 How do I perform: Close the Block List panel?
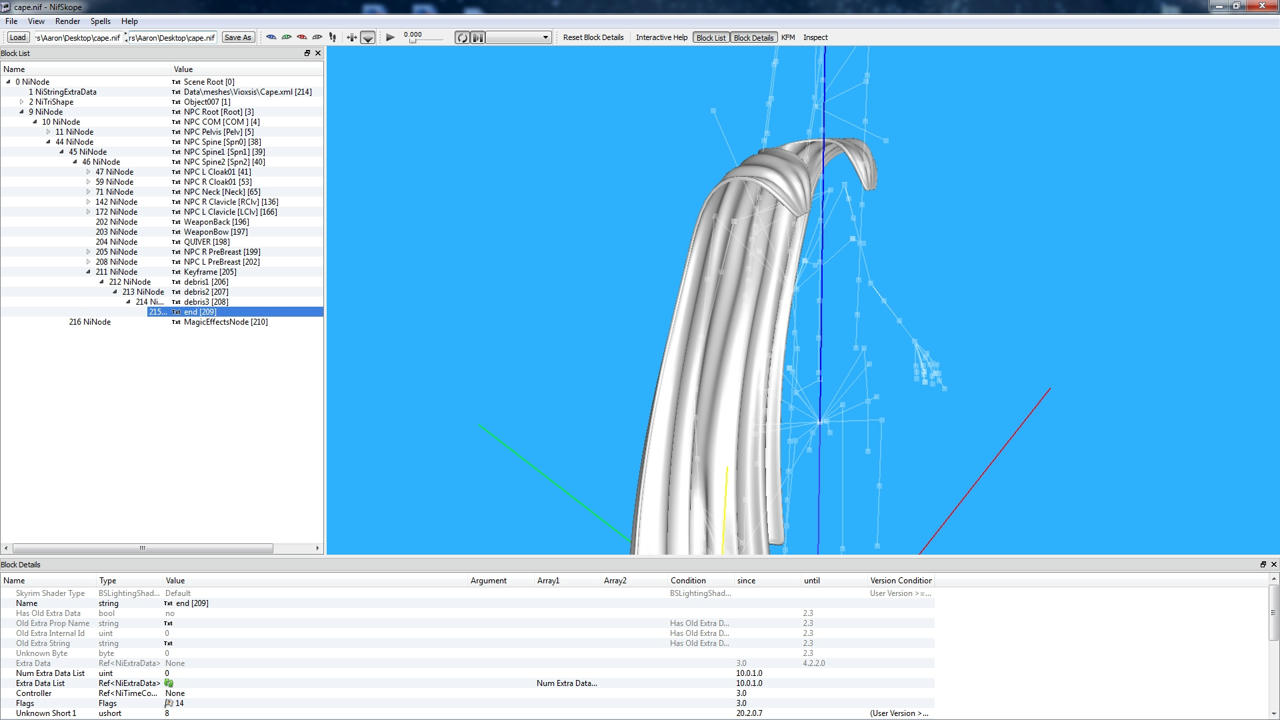click(x=318, y=53)
